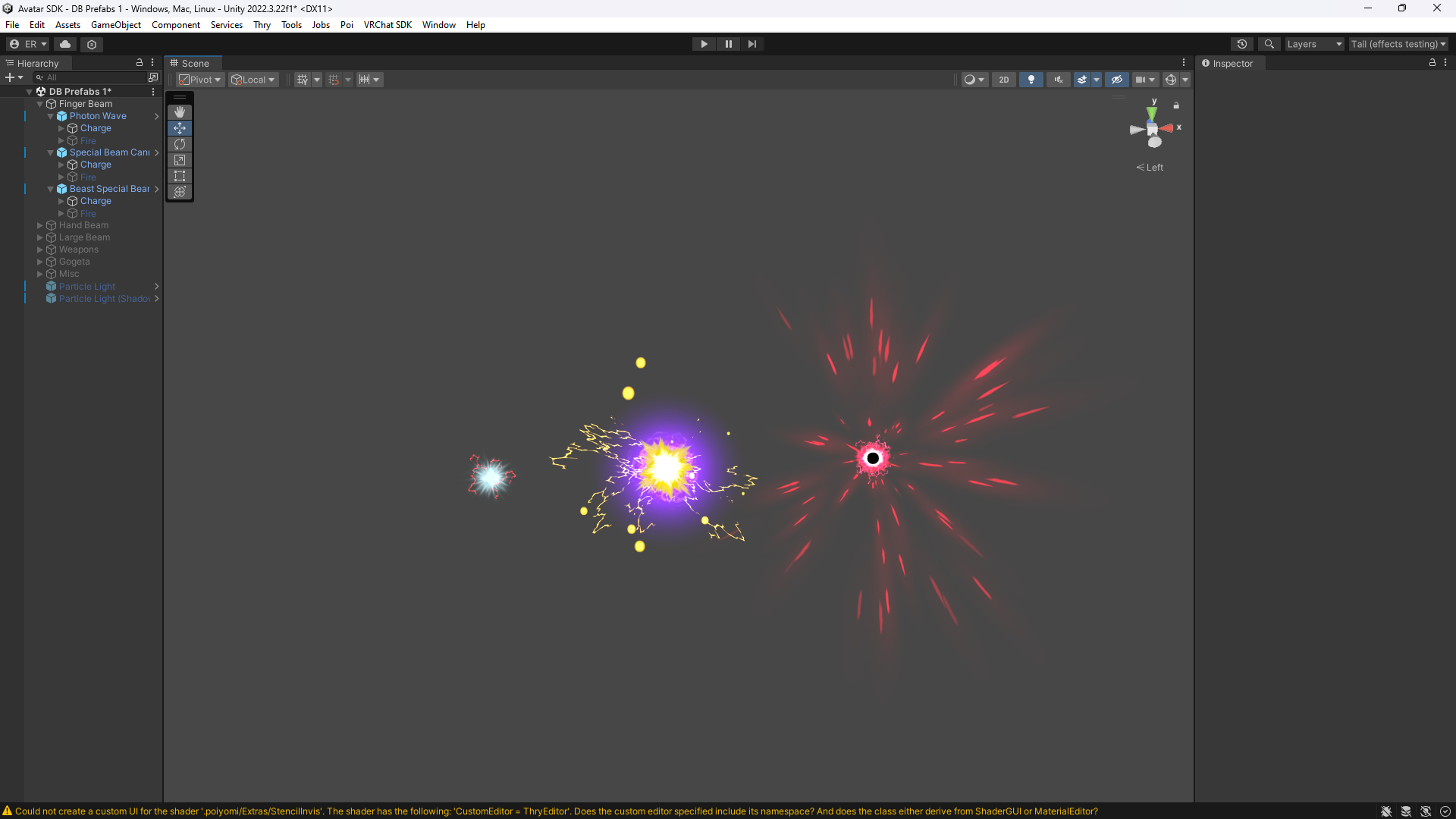Click the Play button

pos(704,44)
